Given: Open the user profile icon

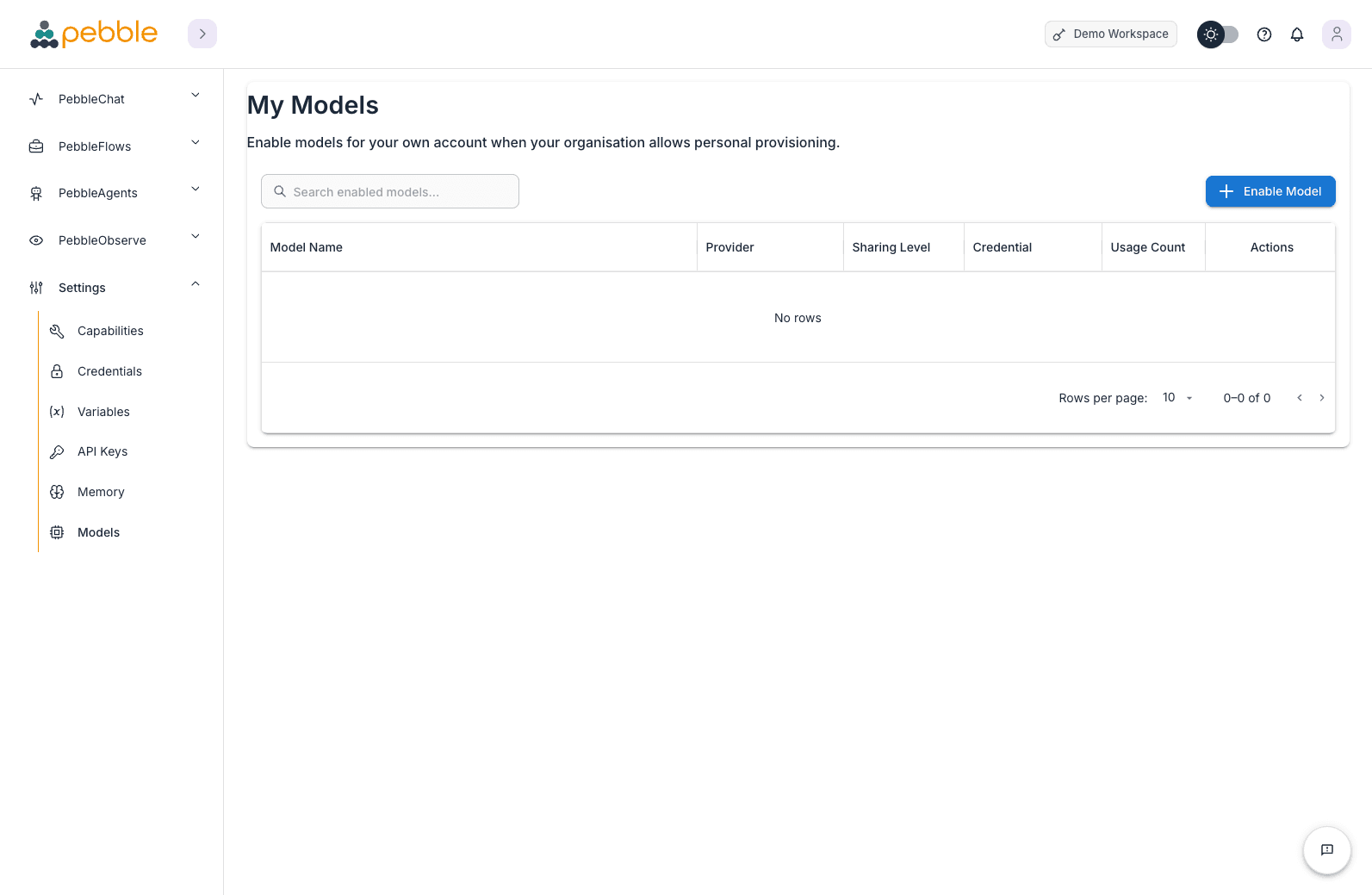Looking at the screenshot, I should pyautogui.click(x=1336, y=34).
